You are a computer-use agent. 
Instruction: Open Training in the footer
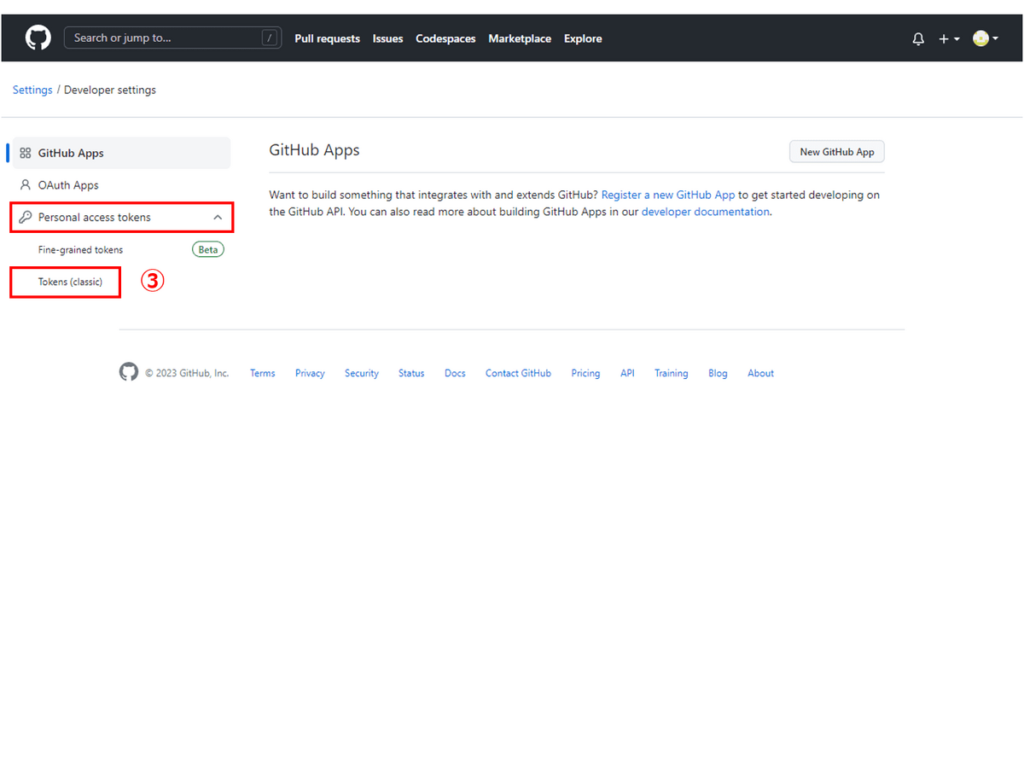(x=671, y=373)
